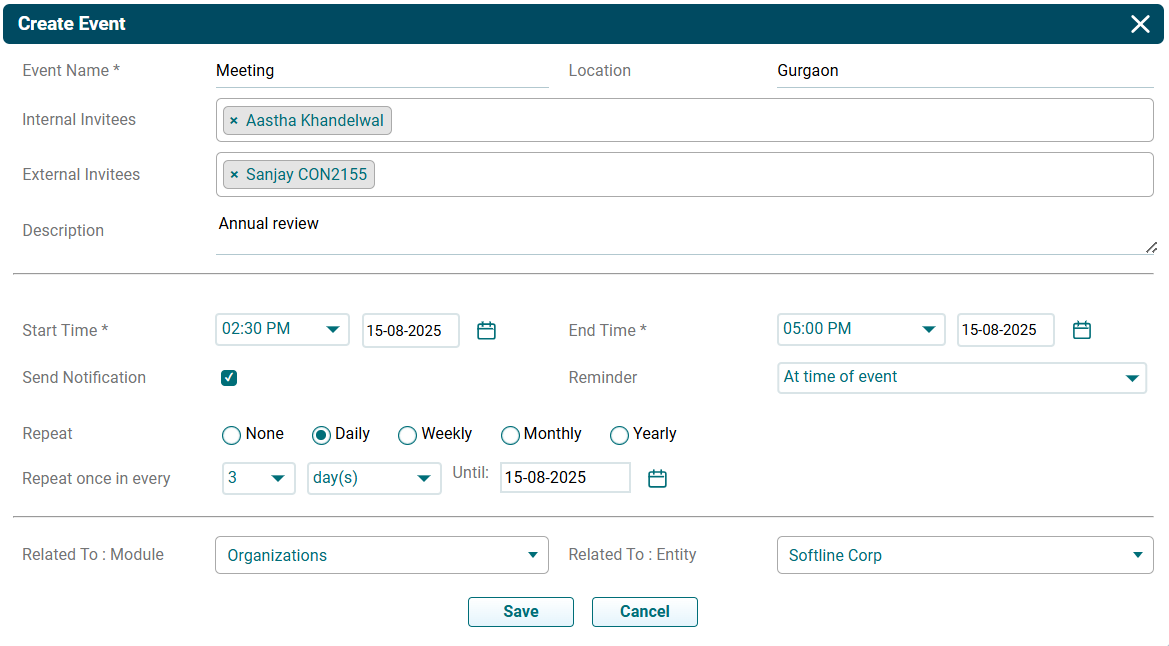Screen dimensions: 1169x646
Task: Expand the Related To Module Organizations dropdown
Action: point(381,555)
